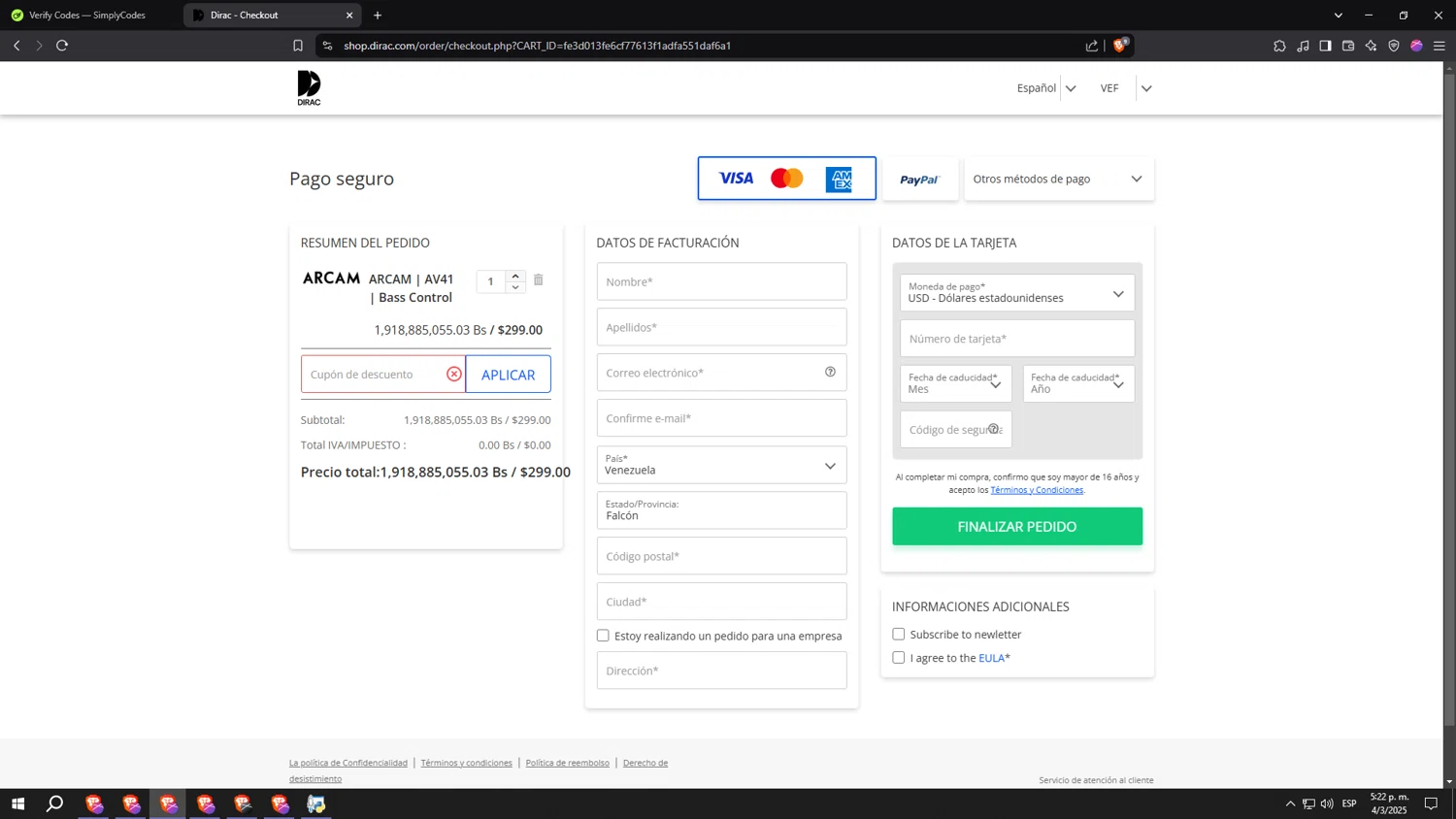Screen dimensions: 1456x819
Task: Click help icon in Correo electrónico field
Action: (830, 372)
